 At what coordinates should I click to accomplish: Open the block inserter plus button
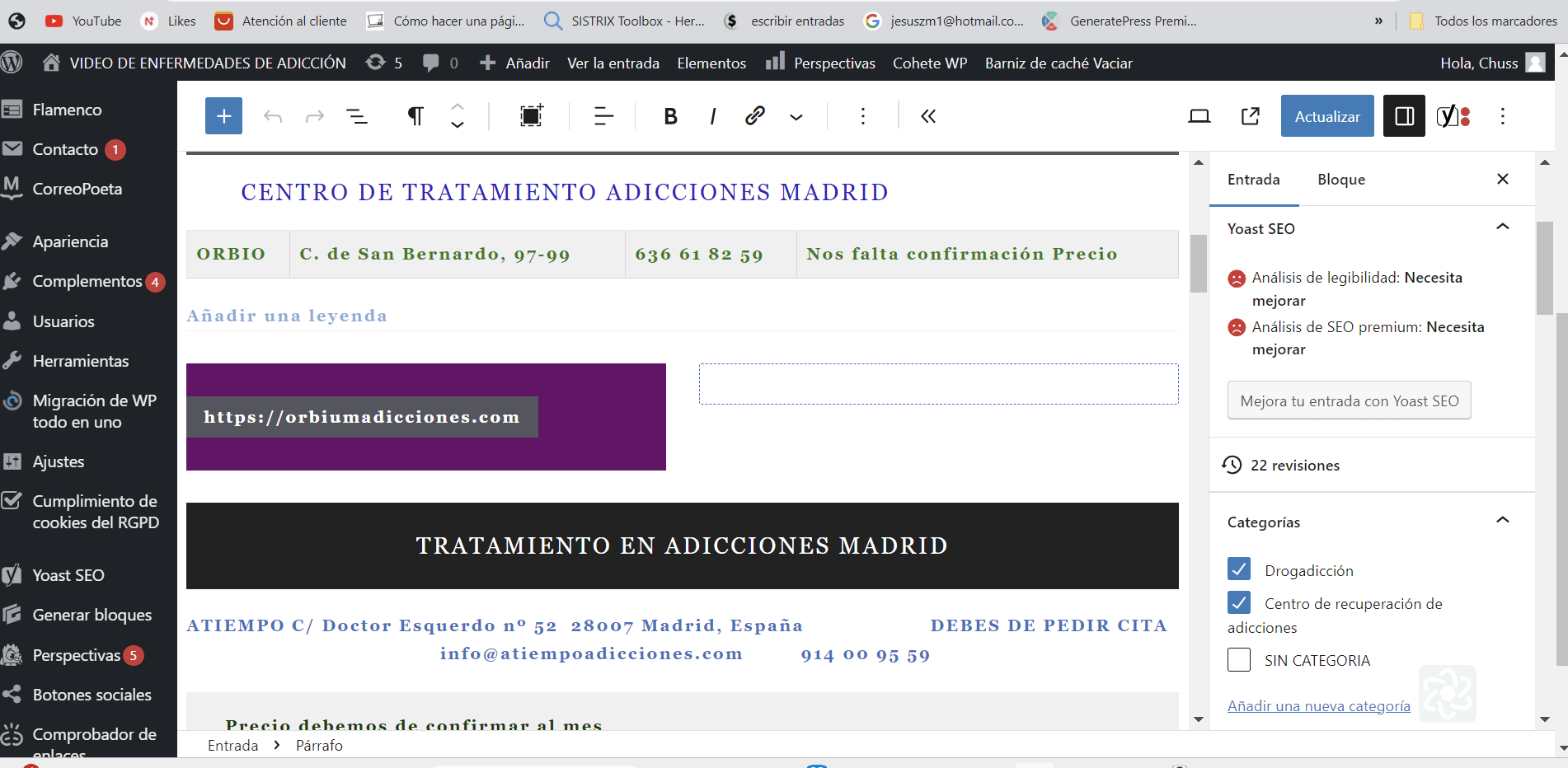pos(223,116)
